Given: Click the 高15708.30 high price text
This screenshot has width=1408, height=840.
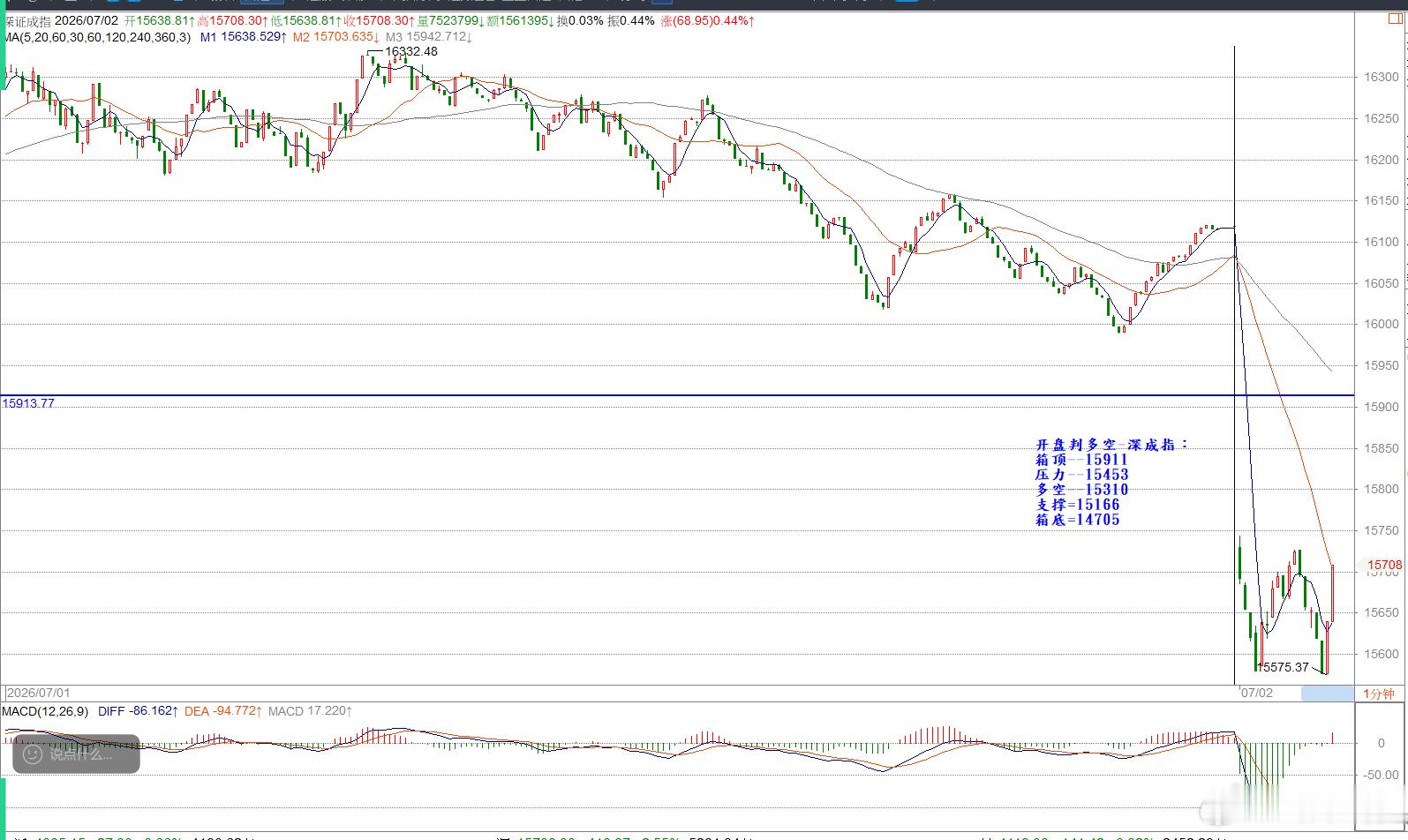Looking at the screenshot, I should pos(233,21).
